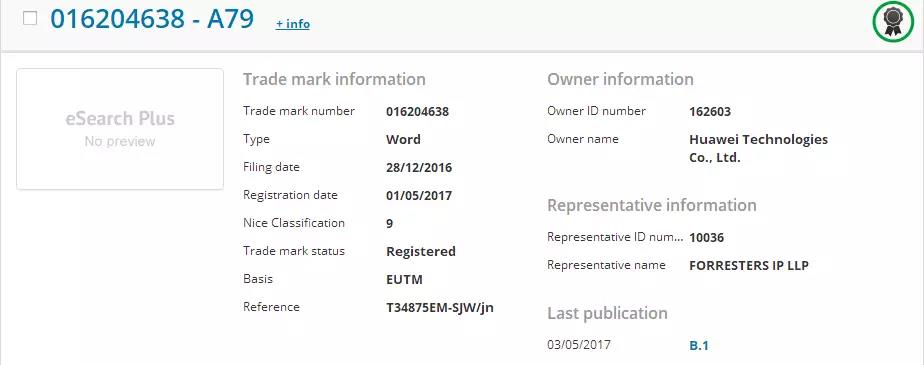Click the green registered certificate ribbon icon
The height and width of the screenshot is (365, 924).
point(892,23)
